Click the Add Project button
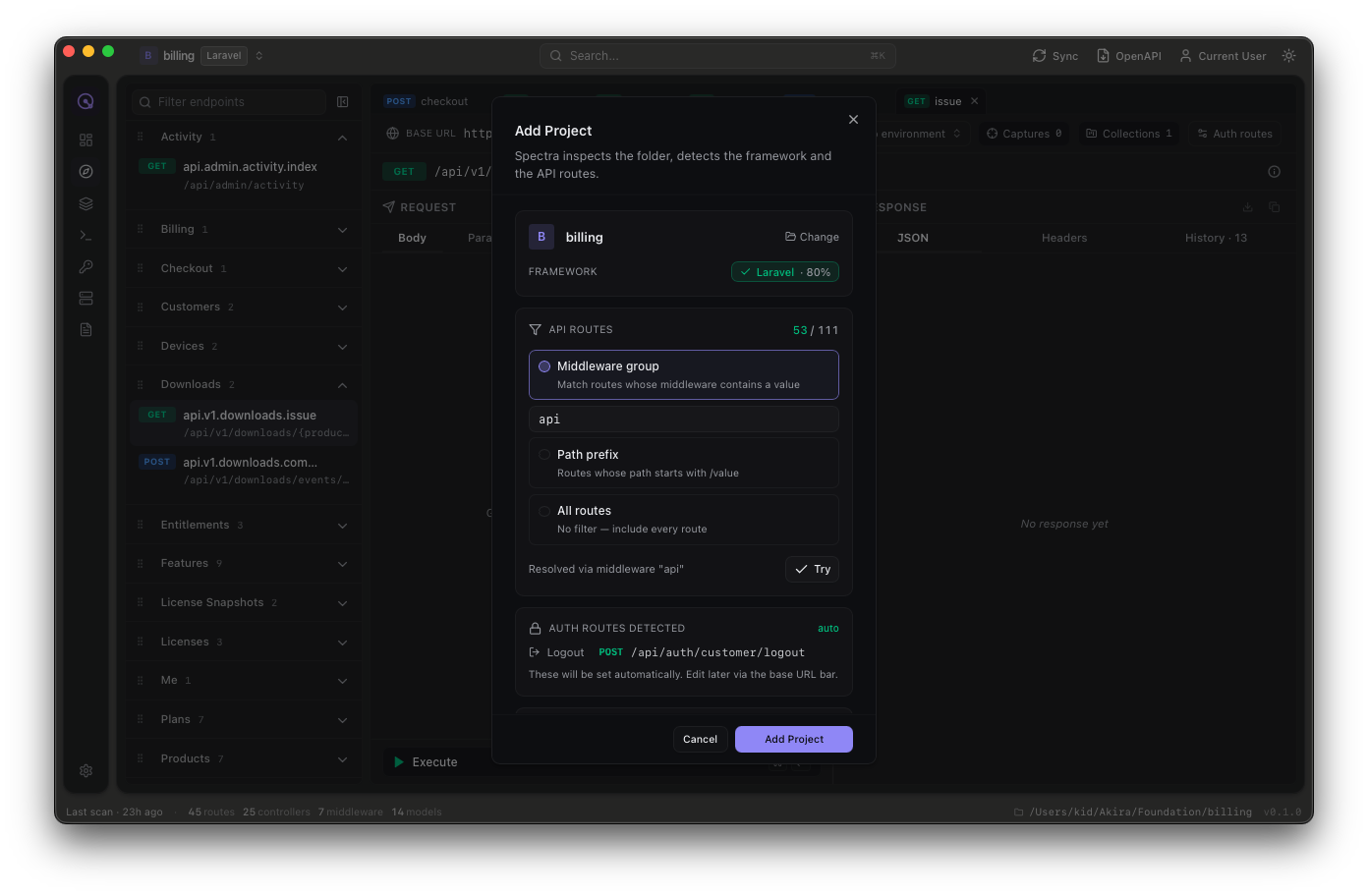 click(x=794, y=739)
